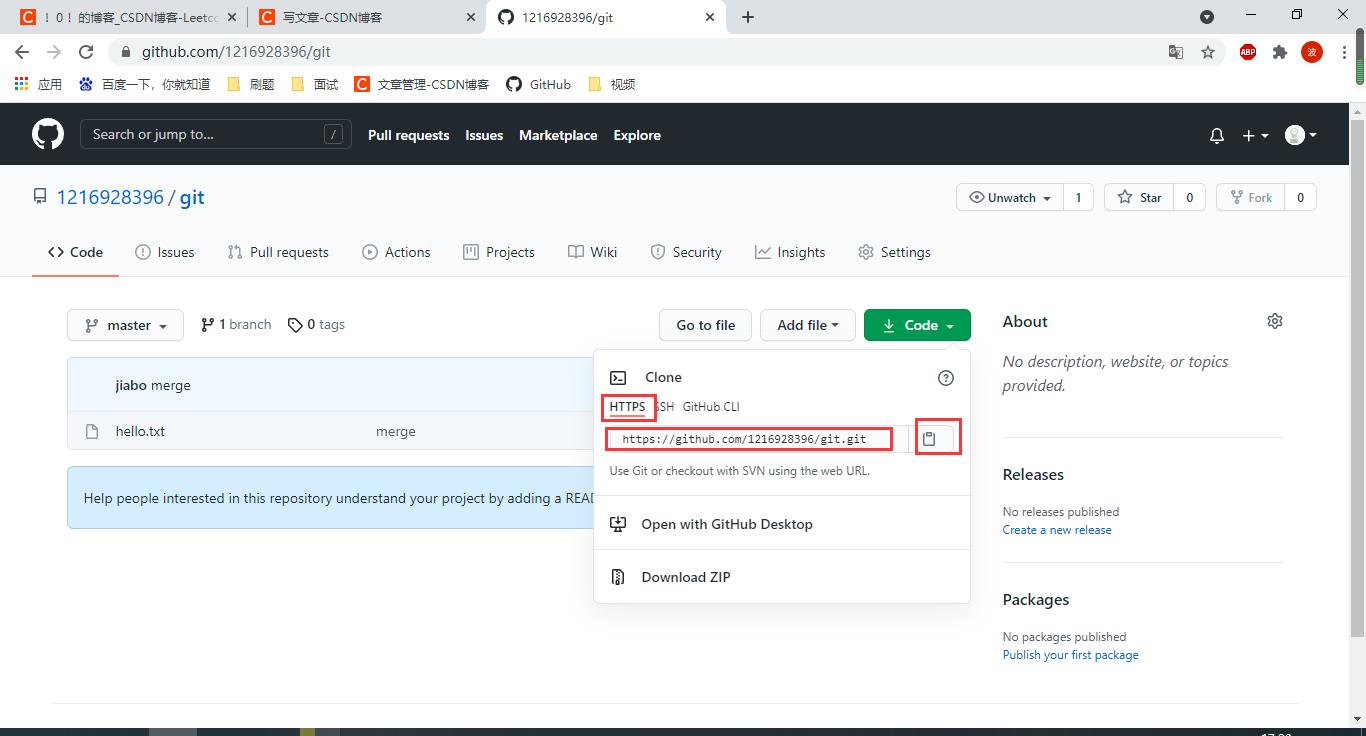This screenshot has width=1366, height=736.
Task: Open the plus create-new menu
Action: (x=1255, y=135)
